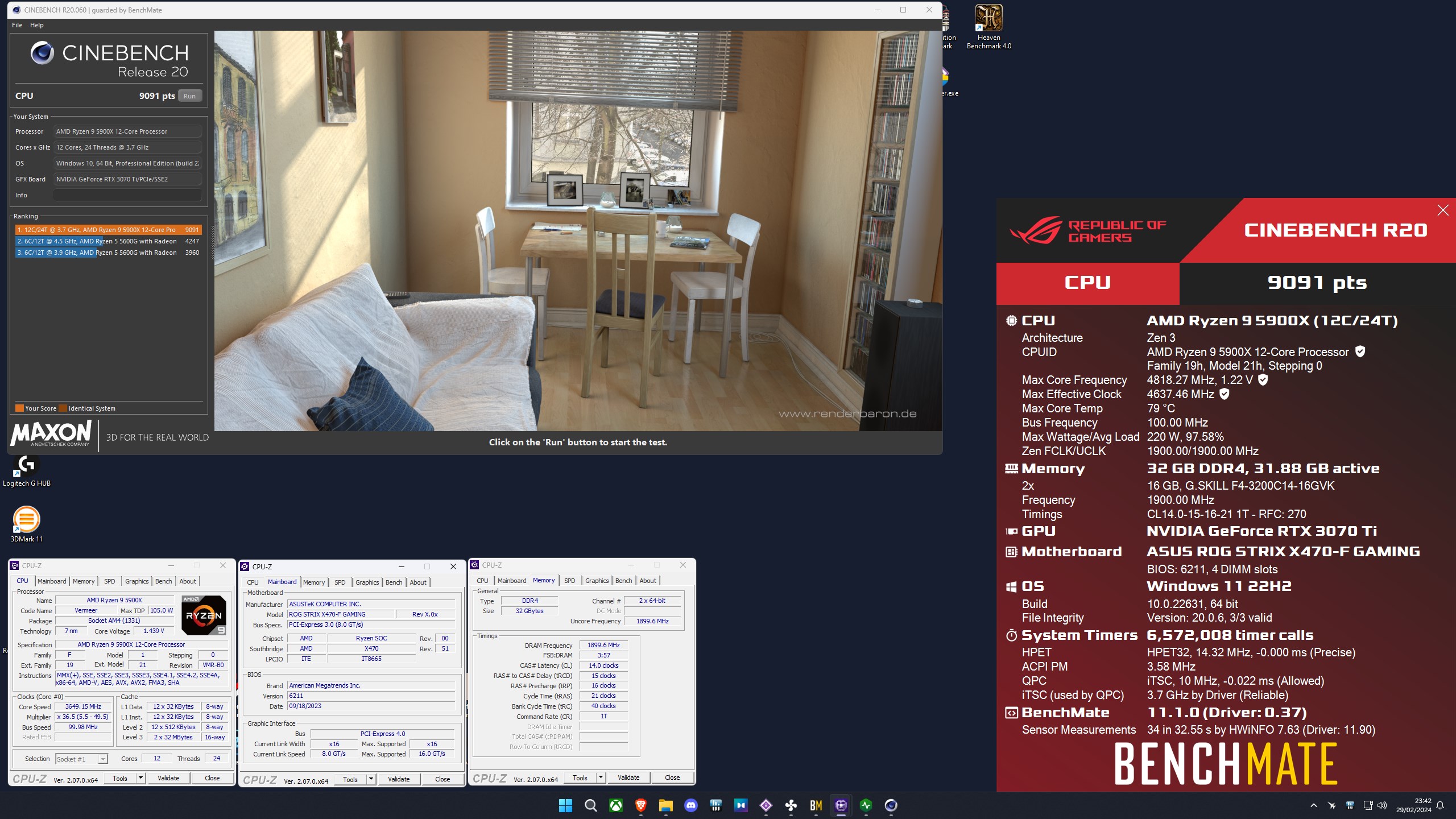This screenshot has height=819, width=1456.
Task: Expand Tools arrow in CPU-Z Memory window
Action: point(601,777)
